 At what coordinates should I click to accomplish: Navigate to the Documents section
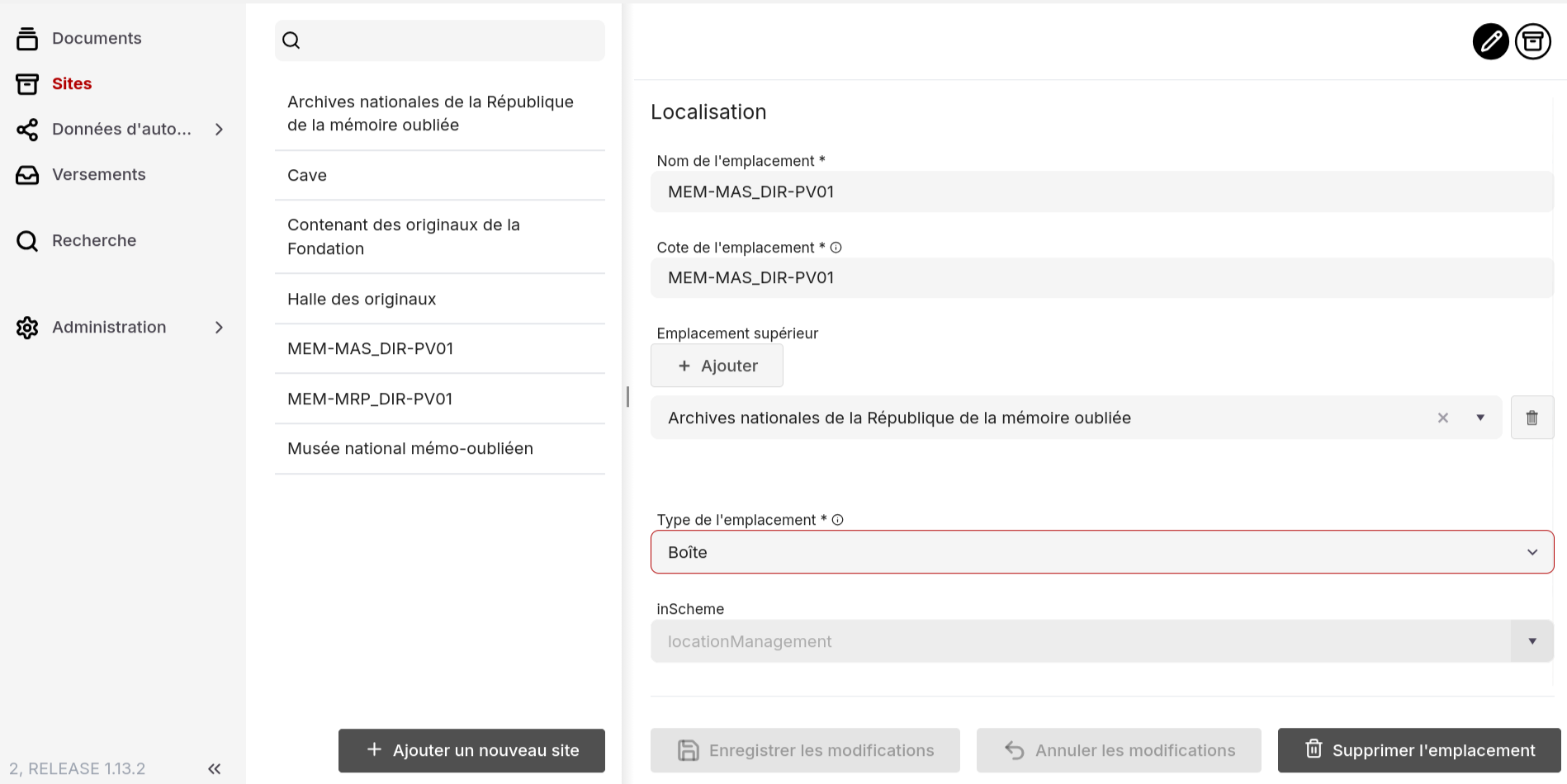click(x=96, y=38)
